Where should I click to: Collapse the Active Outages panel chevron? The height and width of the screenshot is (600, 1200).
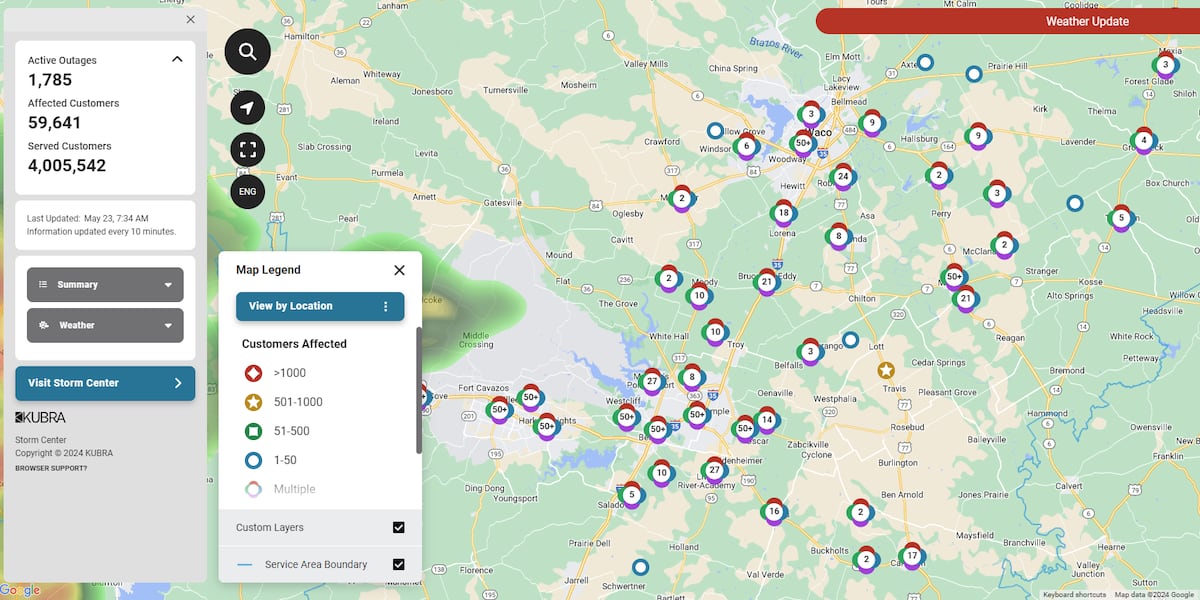click(177, 60)
